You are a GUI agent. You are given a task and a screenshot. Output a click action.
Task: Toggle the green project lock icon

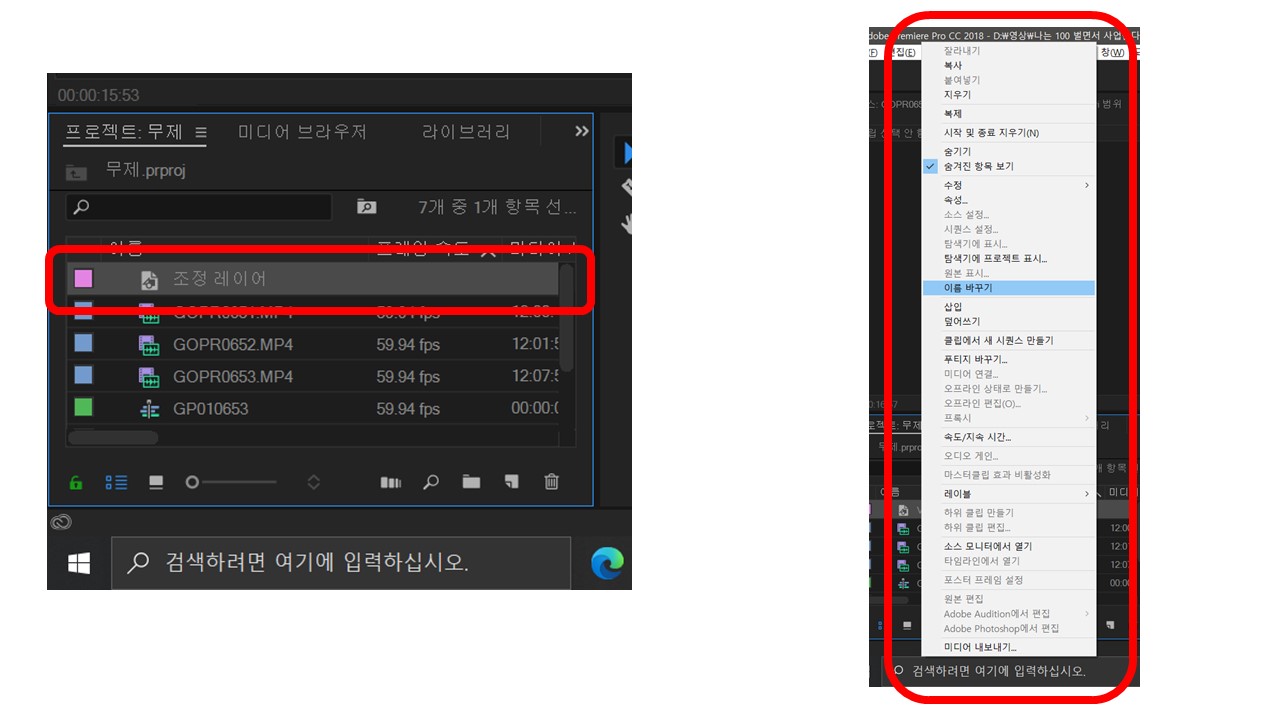pyautogui.click(x=76, y=482)
